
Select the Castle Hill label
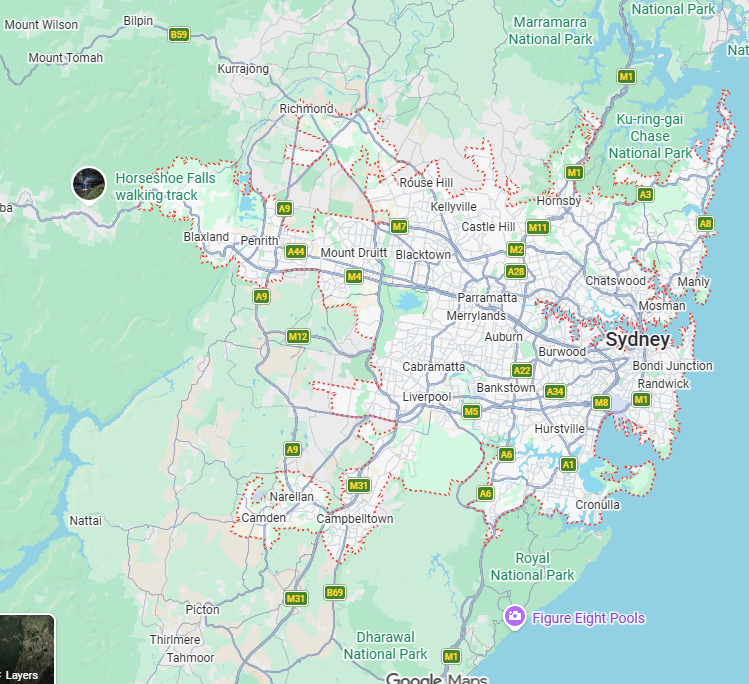(x=488, y=226)
